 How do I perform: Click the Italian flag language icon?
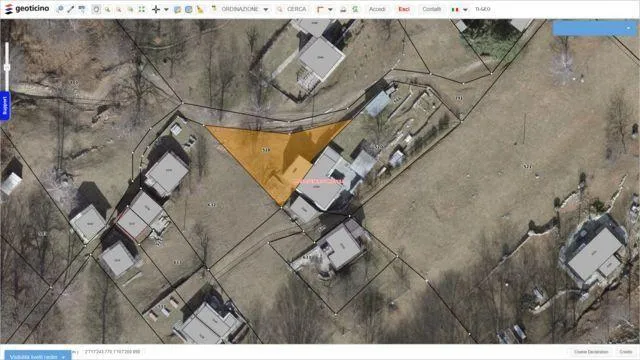point(455,9)
